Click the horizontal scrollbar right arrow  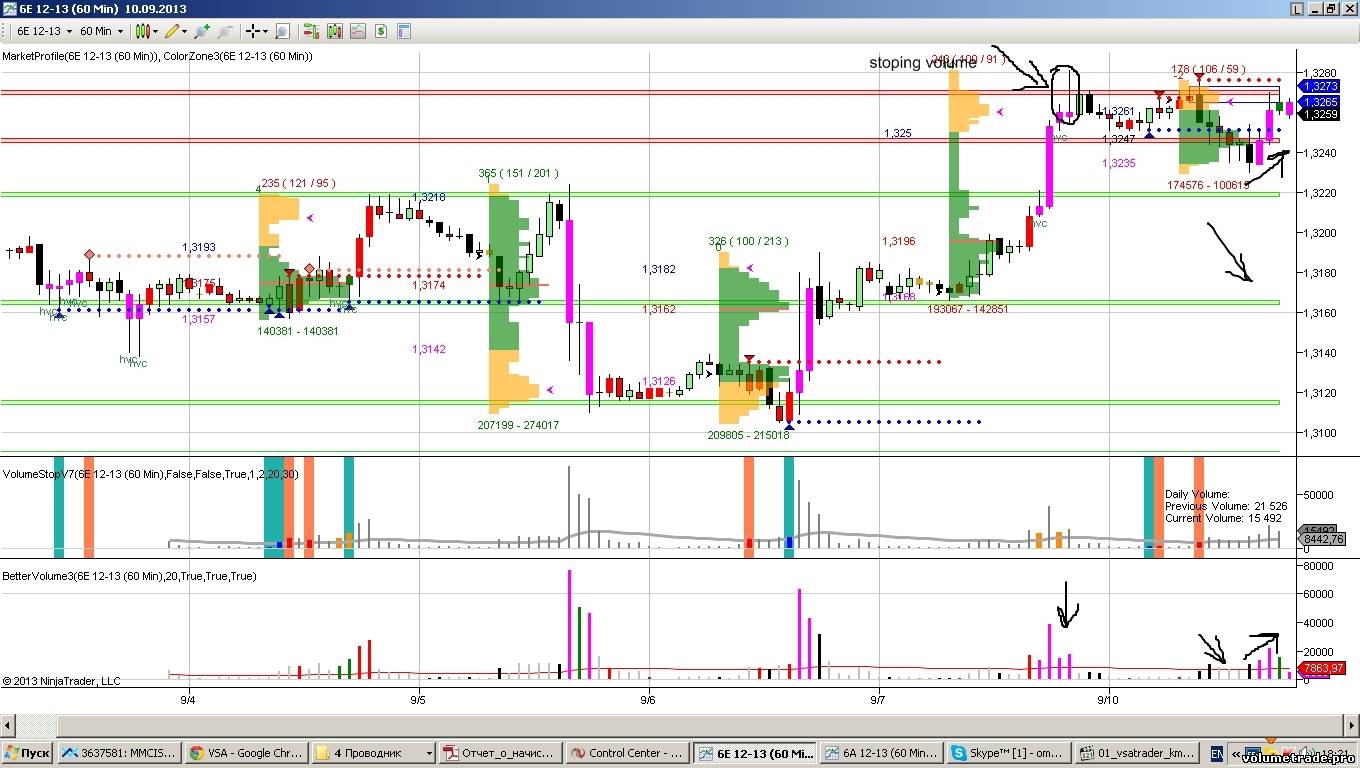[1351, 724]
